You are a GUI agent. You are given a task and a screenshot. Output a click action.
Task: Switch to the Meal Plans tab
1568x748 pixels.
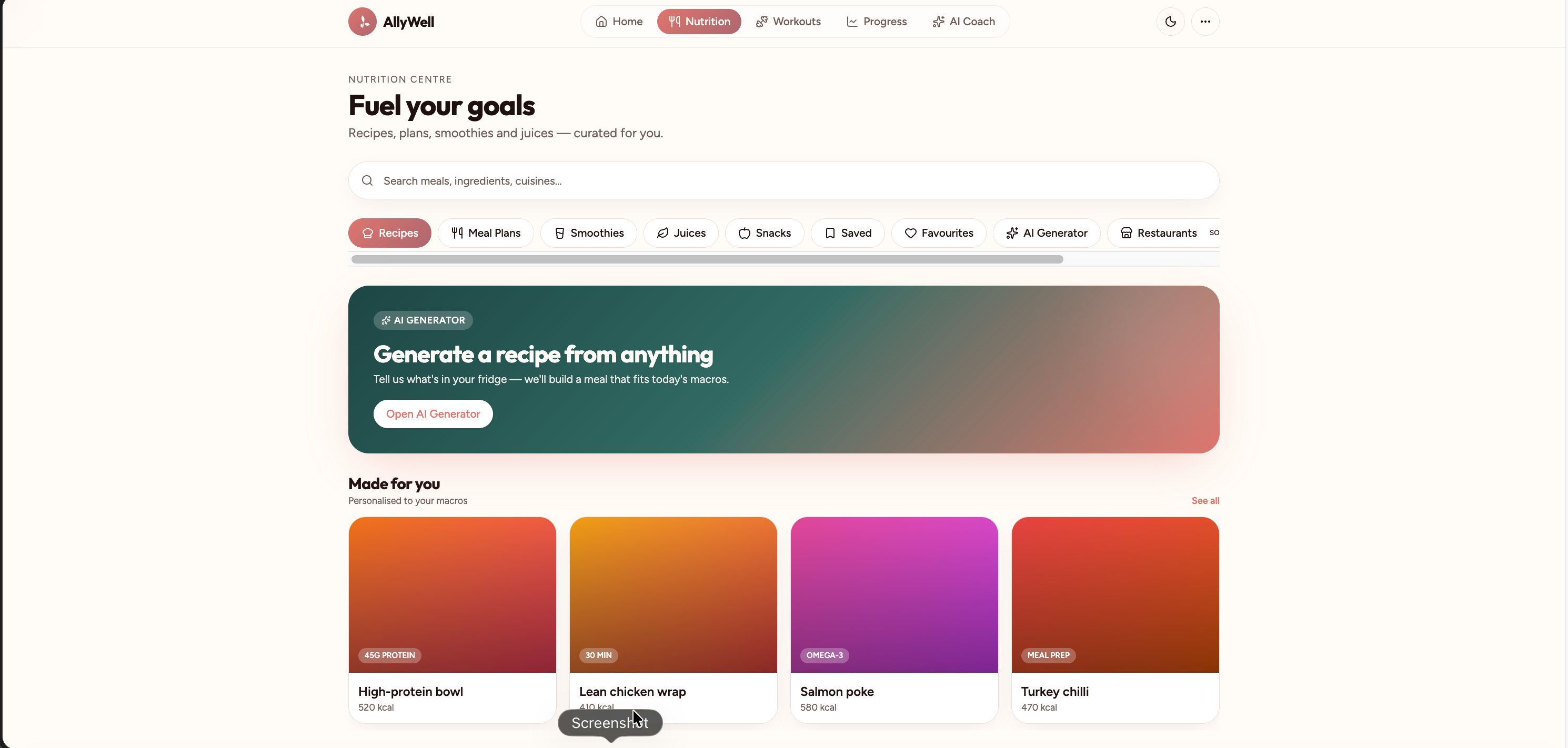tap(486, 233)
